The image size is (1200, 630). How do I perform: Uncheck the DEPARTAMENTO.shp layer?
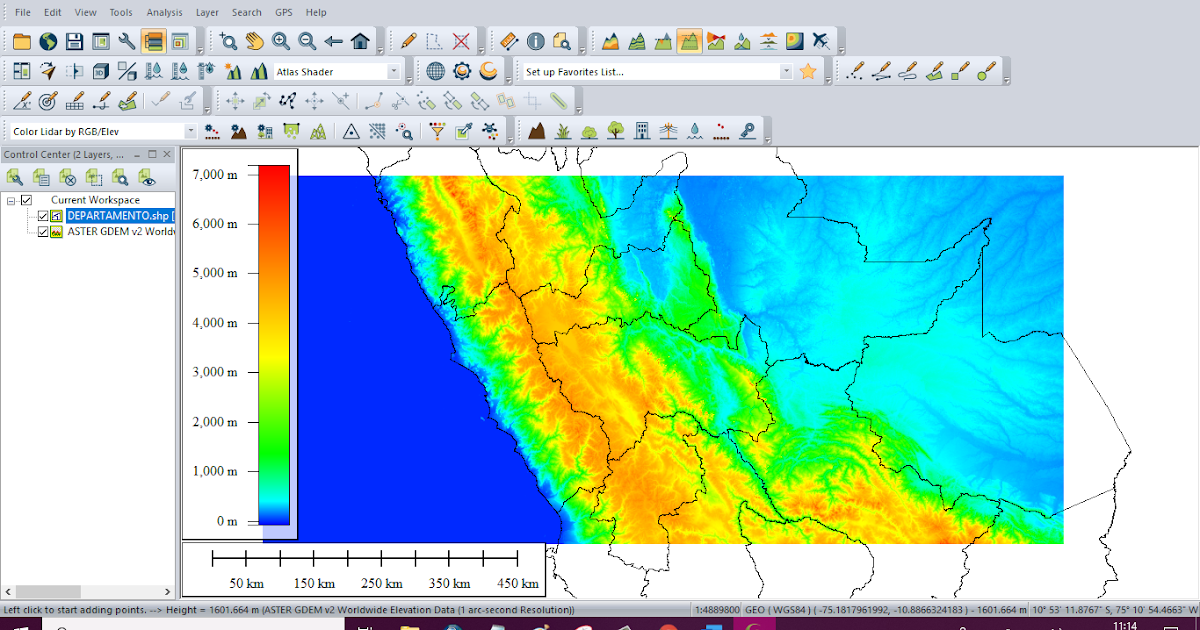[x=44, y=216]
